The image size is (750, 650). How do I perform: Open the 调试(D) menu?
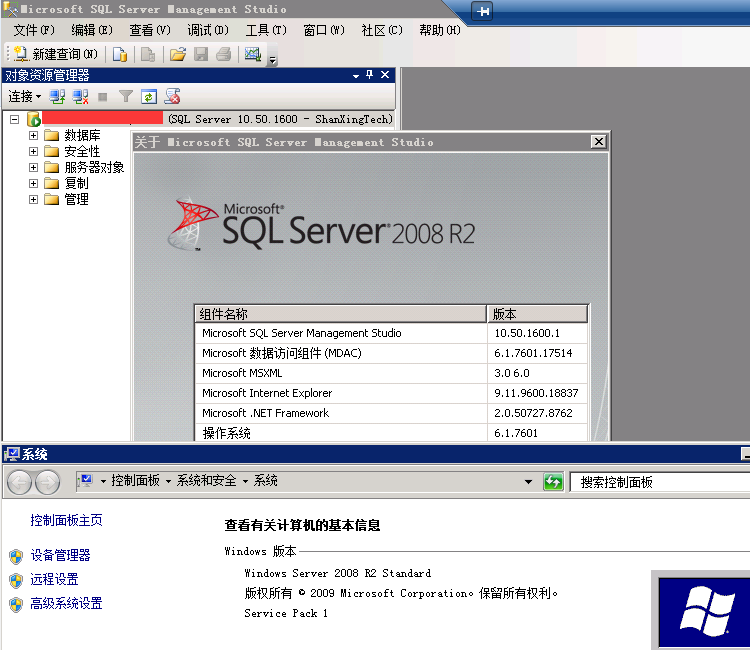tap(208, 30)
